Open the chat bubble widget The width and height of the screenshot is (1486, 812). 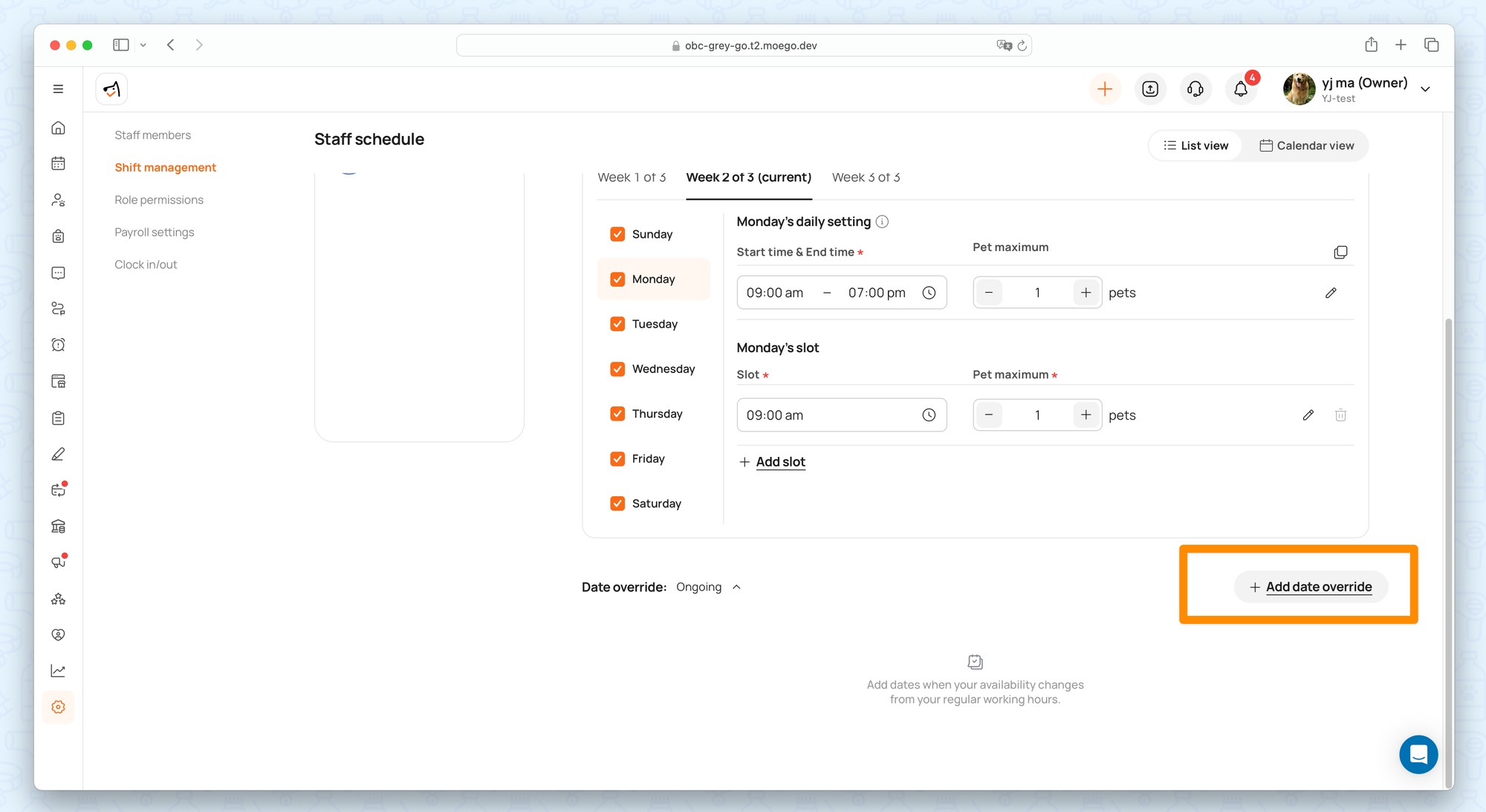click(1418, 755)
